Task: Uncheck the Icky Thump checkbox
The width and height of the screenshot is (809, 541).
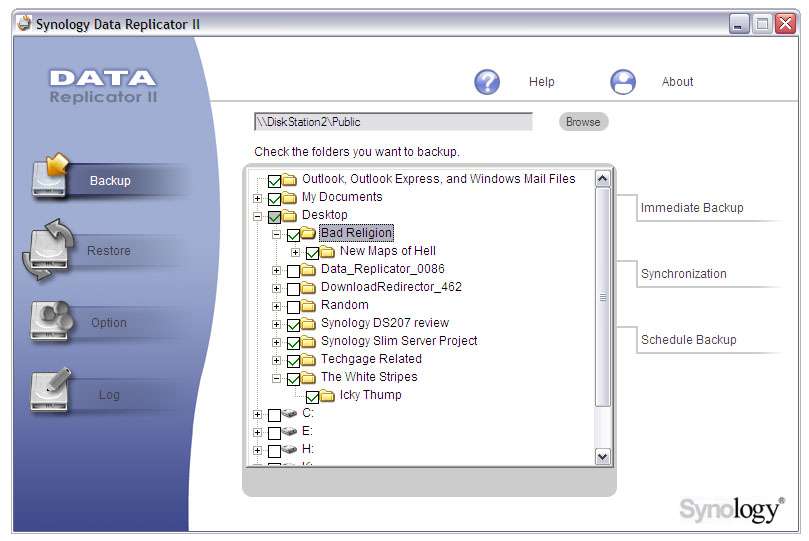Action: pos(312,397)
